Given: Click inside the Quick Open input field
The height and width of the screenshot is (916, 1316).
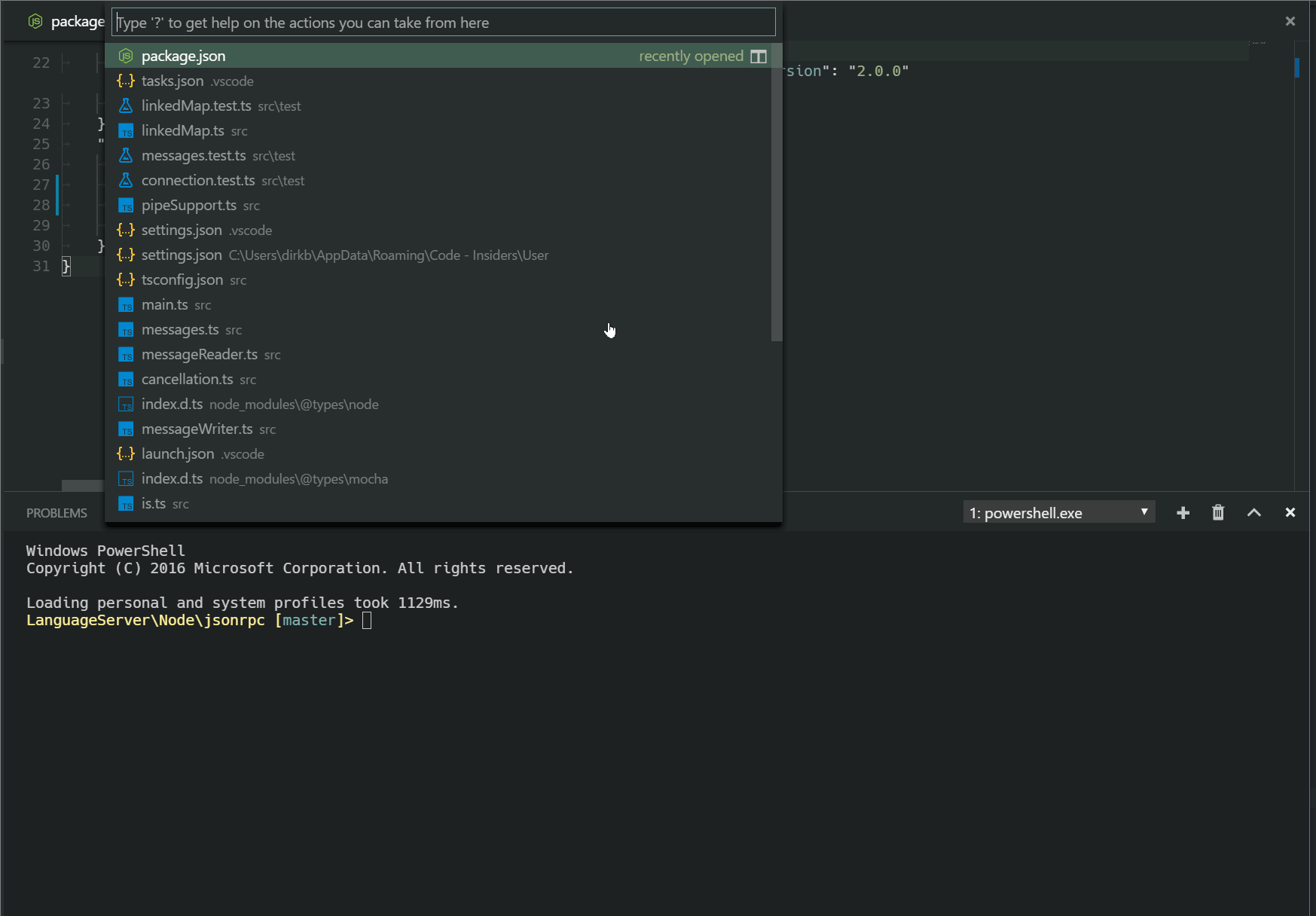Looking at the screenshot, I should (443, 22).
